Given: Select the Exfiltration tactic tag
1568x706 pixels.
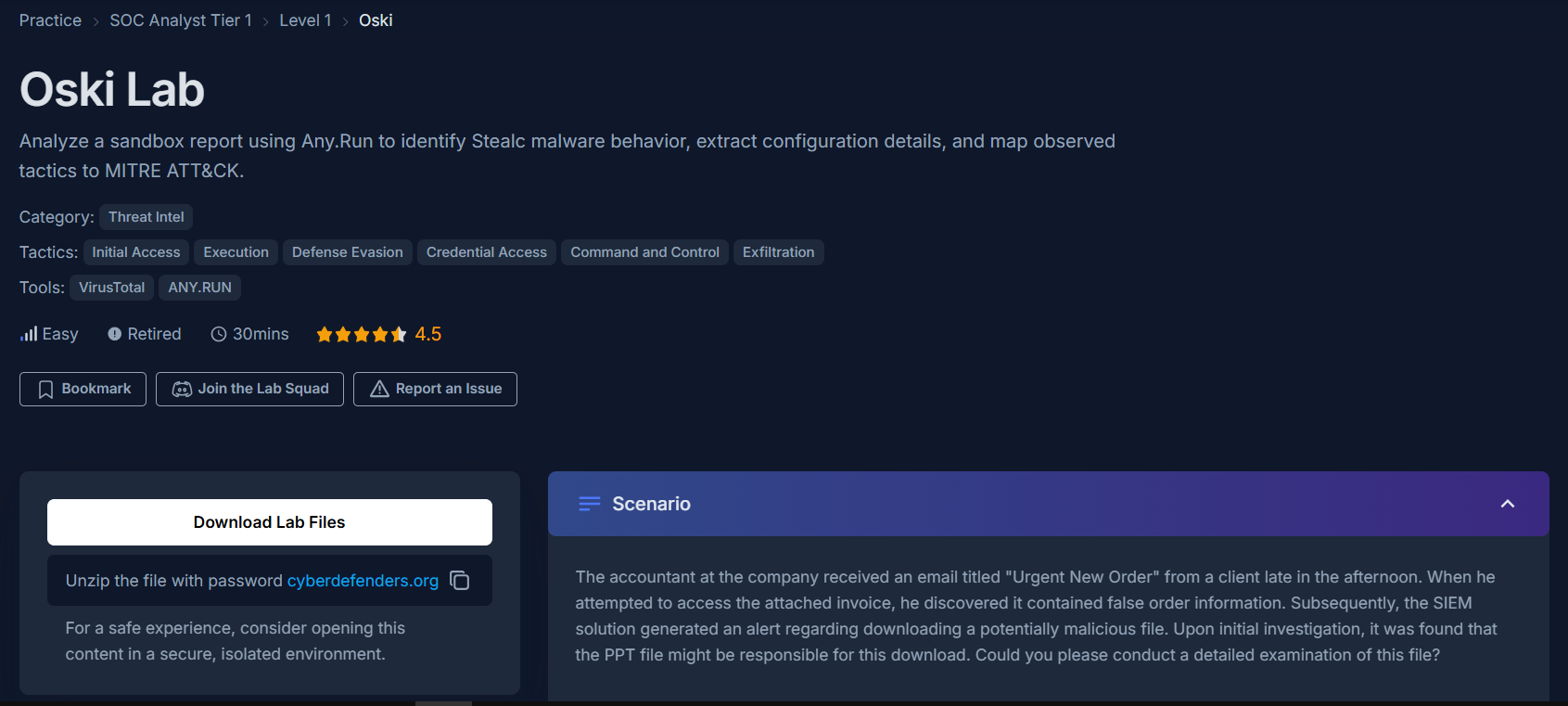Looking at the screenshot, I should [779, 252].
